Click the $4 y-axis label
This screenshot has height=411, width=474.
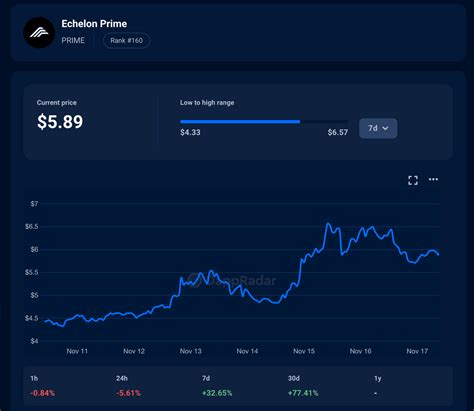pos(34,341)
